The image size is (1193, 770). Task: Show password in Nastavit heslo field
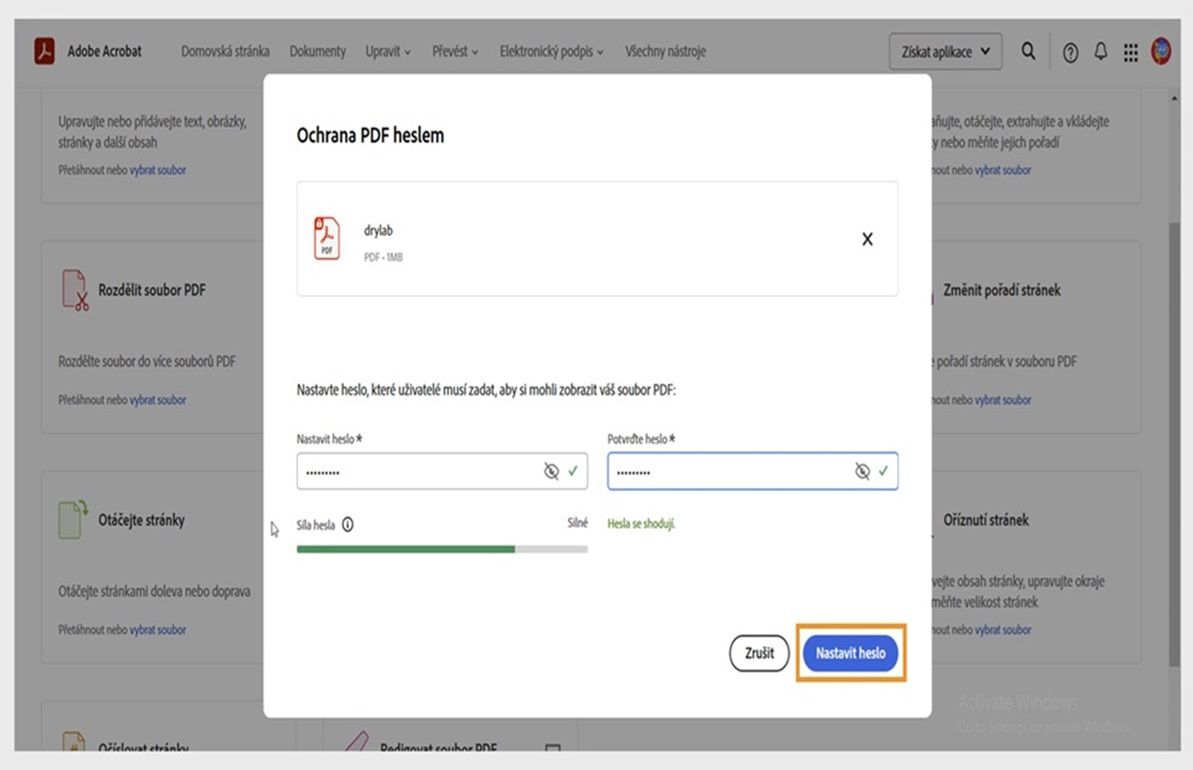[551, 472]
